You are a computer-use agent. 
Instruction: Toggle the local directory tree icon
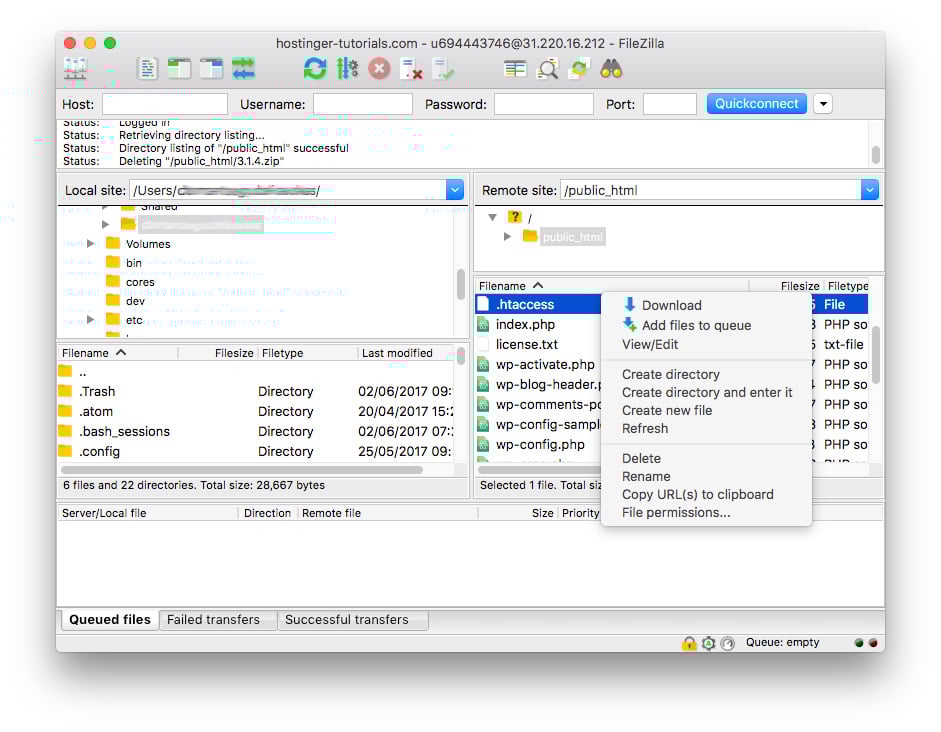click(x=179, y=69)
